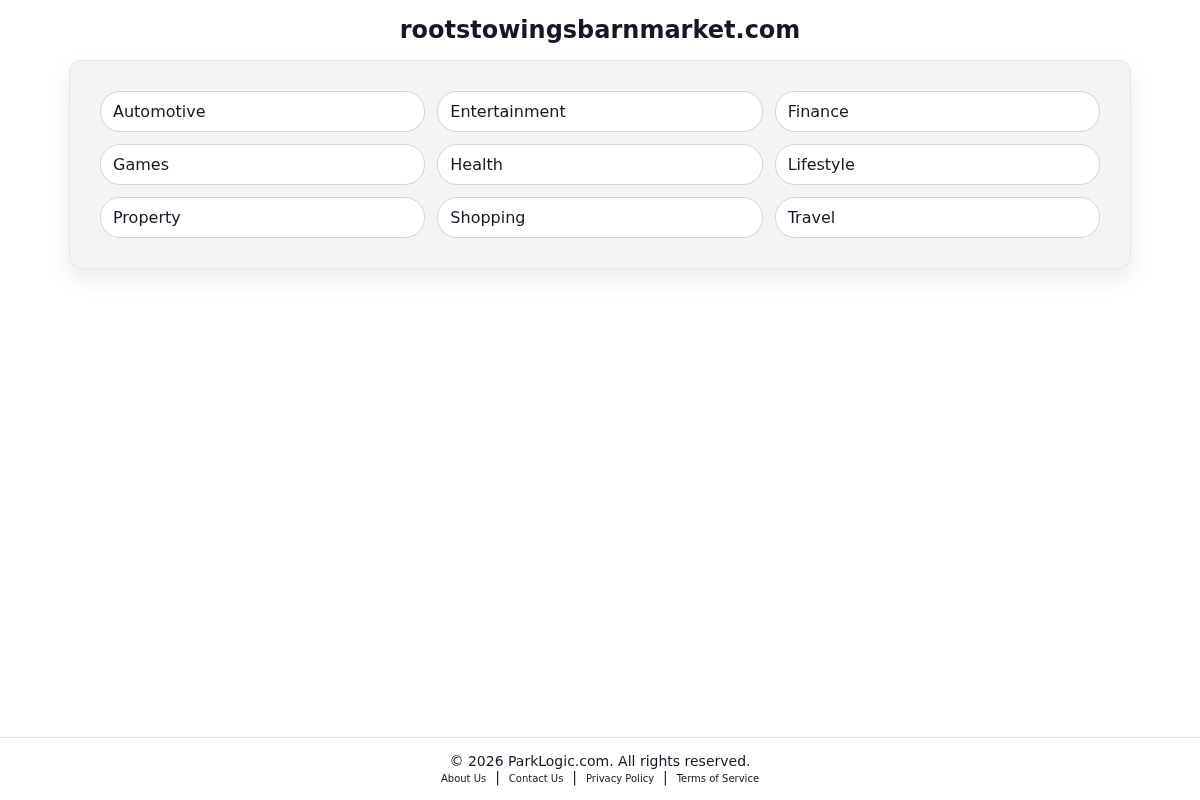
Task: Open the About Us page
Action: [x=463, y=778]
